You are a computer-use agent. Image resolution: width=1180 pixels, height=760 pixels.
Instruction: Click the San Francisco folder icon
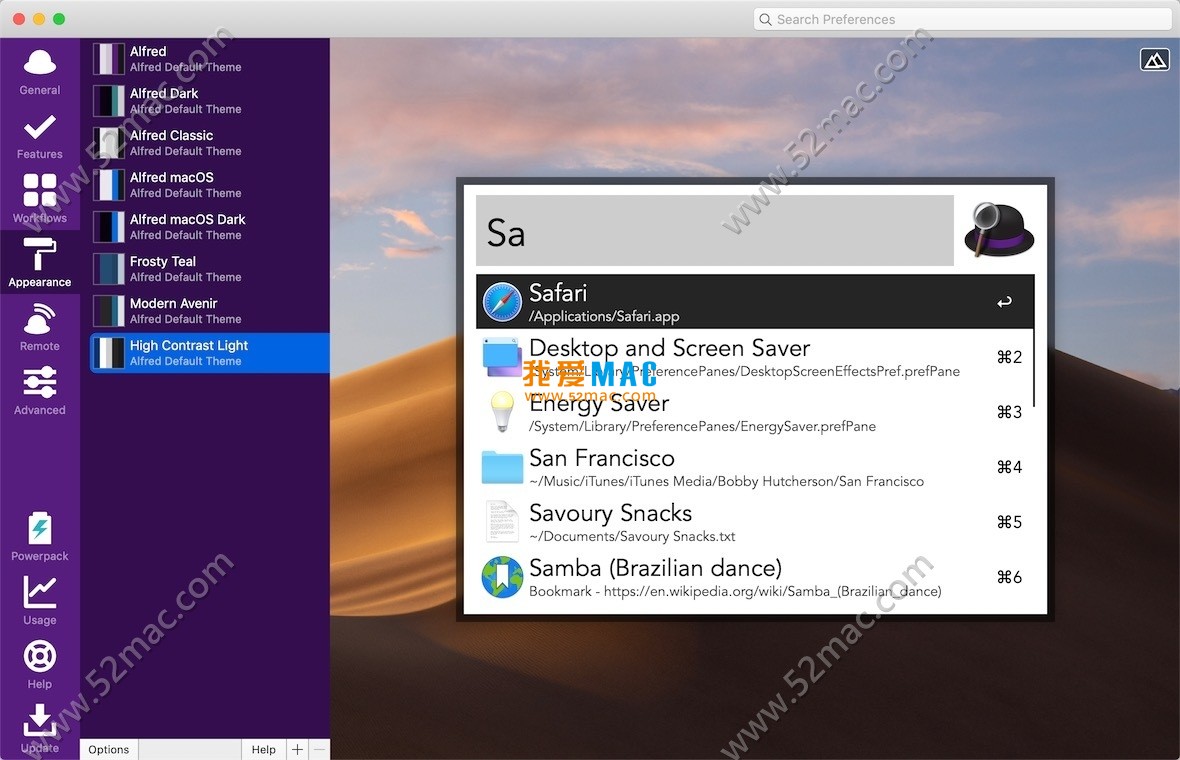[502, 467]
